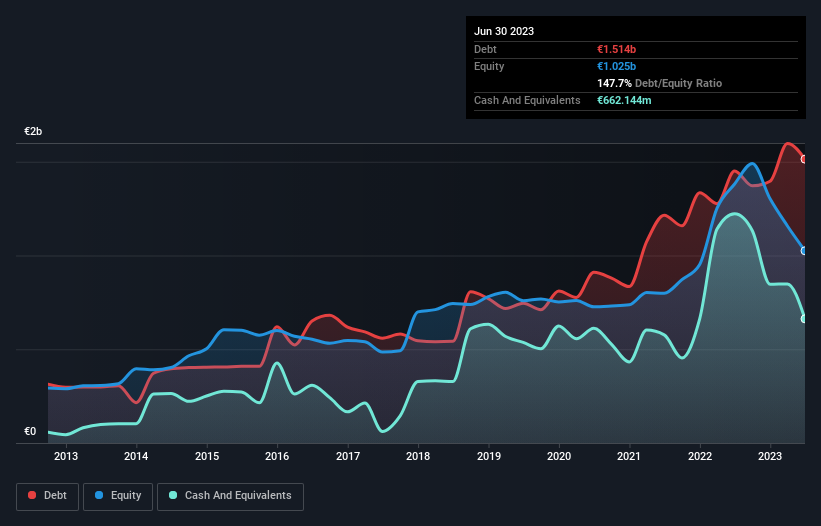This screenshot has height=526, width=821.
Task: Toggle the Debt series legend button
Action: point(48,496)
